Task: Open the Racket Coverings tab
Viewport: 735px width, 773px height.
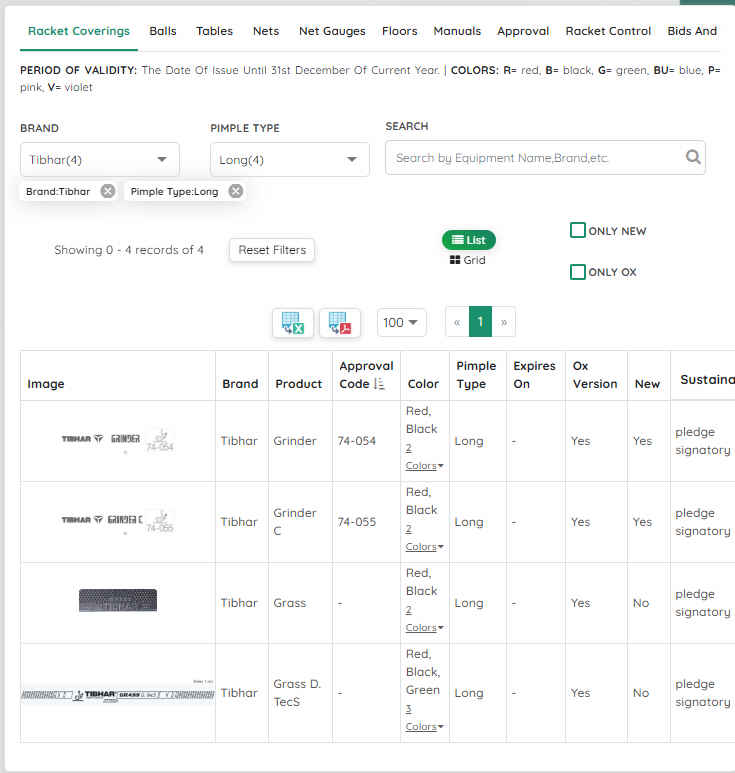Action: [x=79, y=31]
